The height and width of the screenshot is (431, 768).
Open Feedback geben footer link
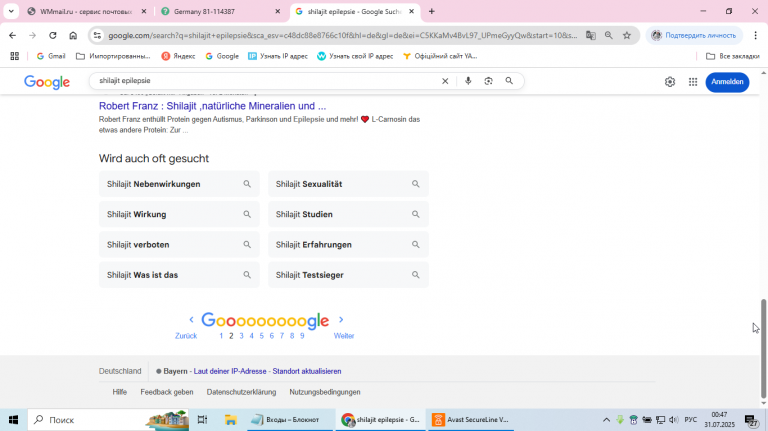click(x=167, y=392)
